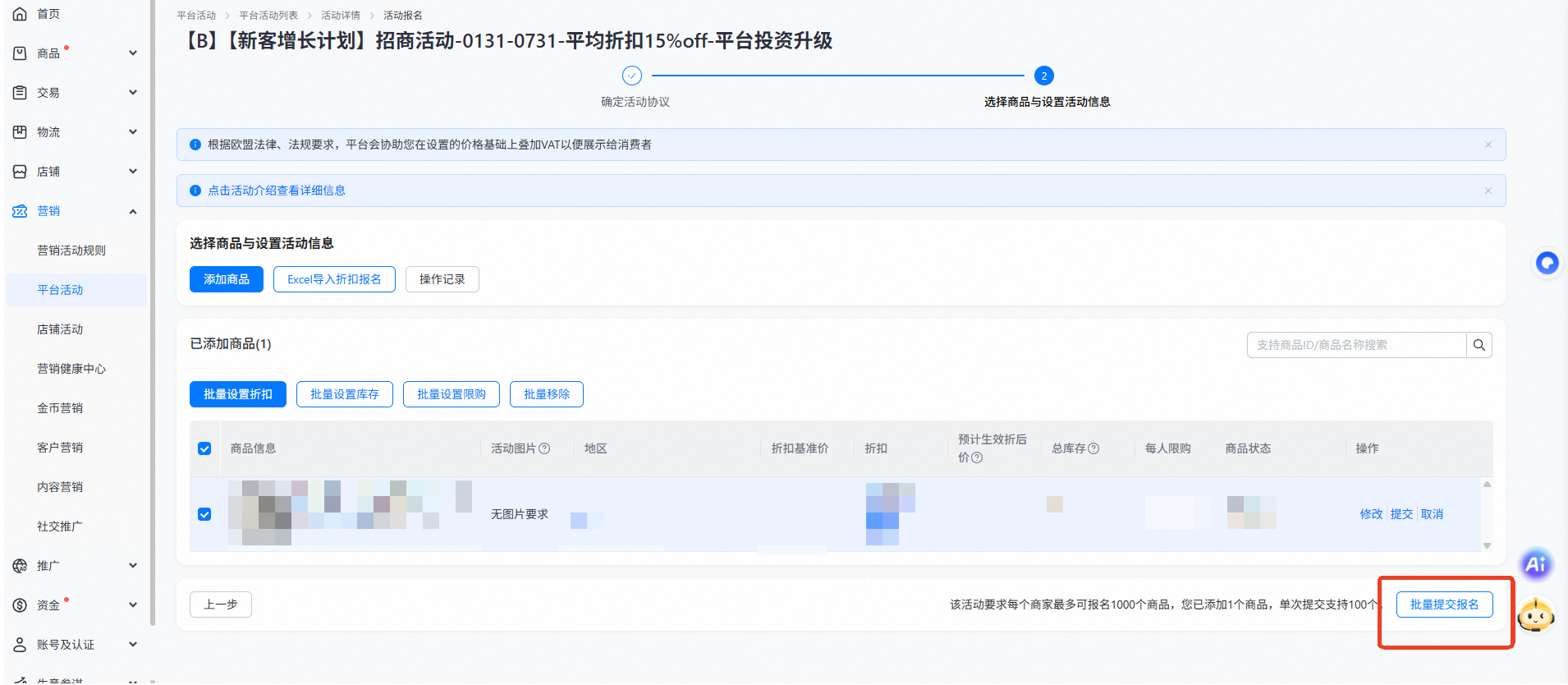This screenshot has height=685, width=1568.
Task: Click the blue chat bubble floating icon
Action: click(1547, 263)
